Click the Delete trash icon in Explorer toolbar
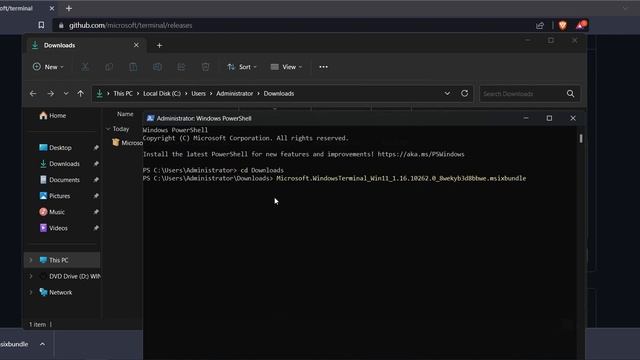Viewport: 640px width, 360px height. tap(205, 67)
